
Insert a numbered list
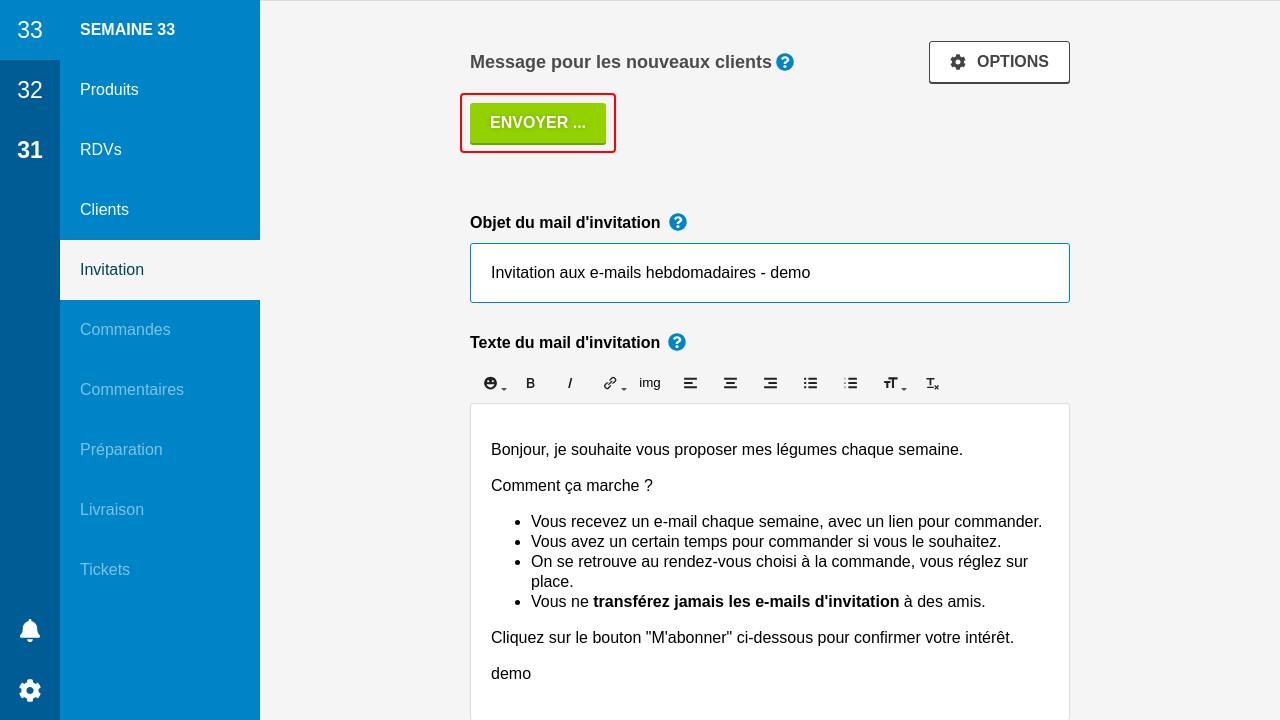pyautogui.click(x=850, y=383)
